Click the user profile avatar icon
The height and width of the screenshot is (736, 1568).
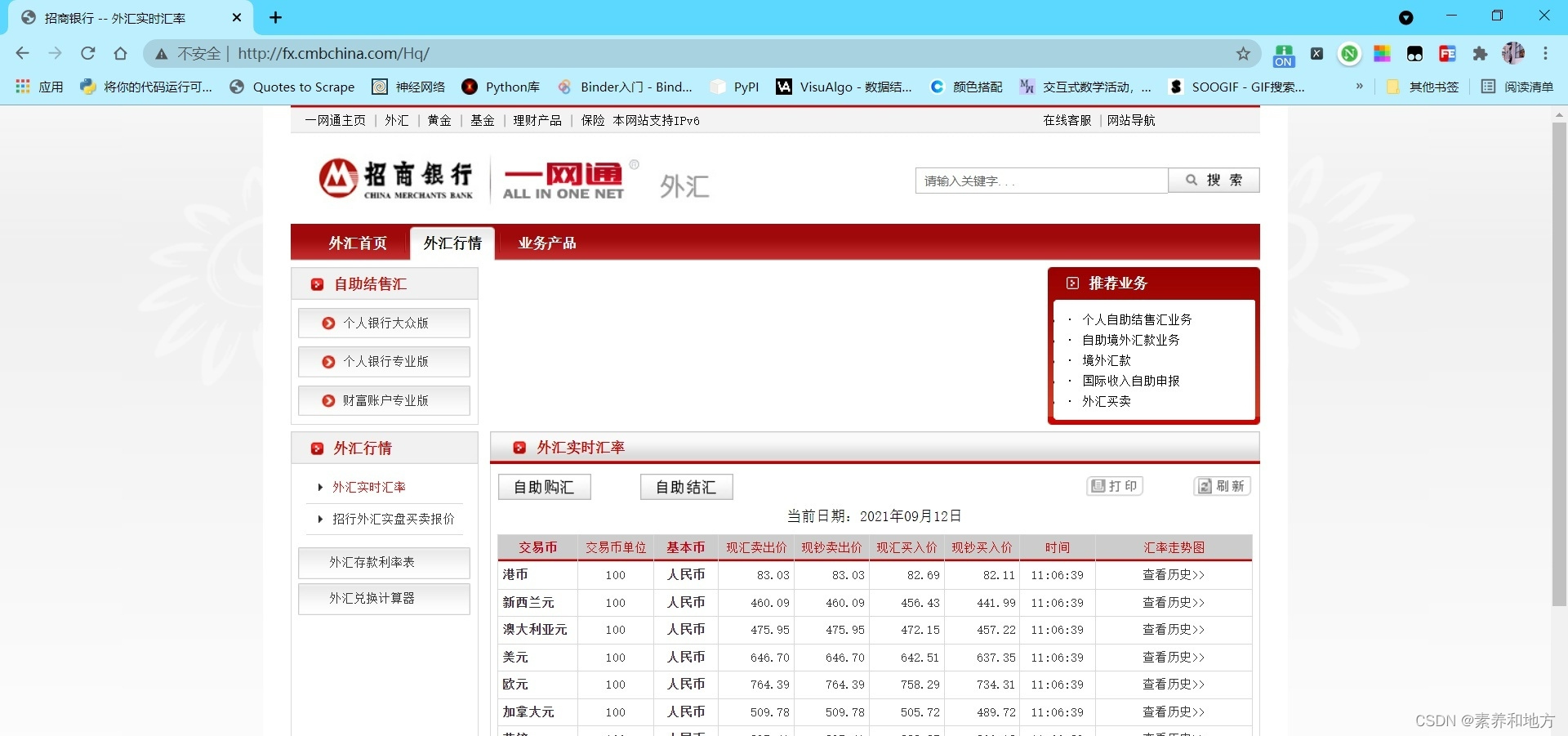[1513, 53]
